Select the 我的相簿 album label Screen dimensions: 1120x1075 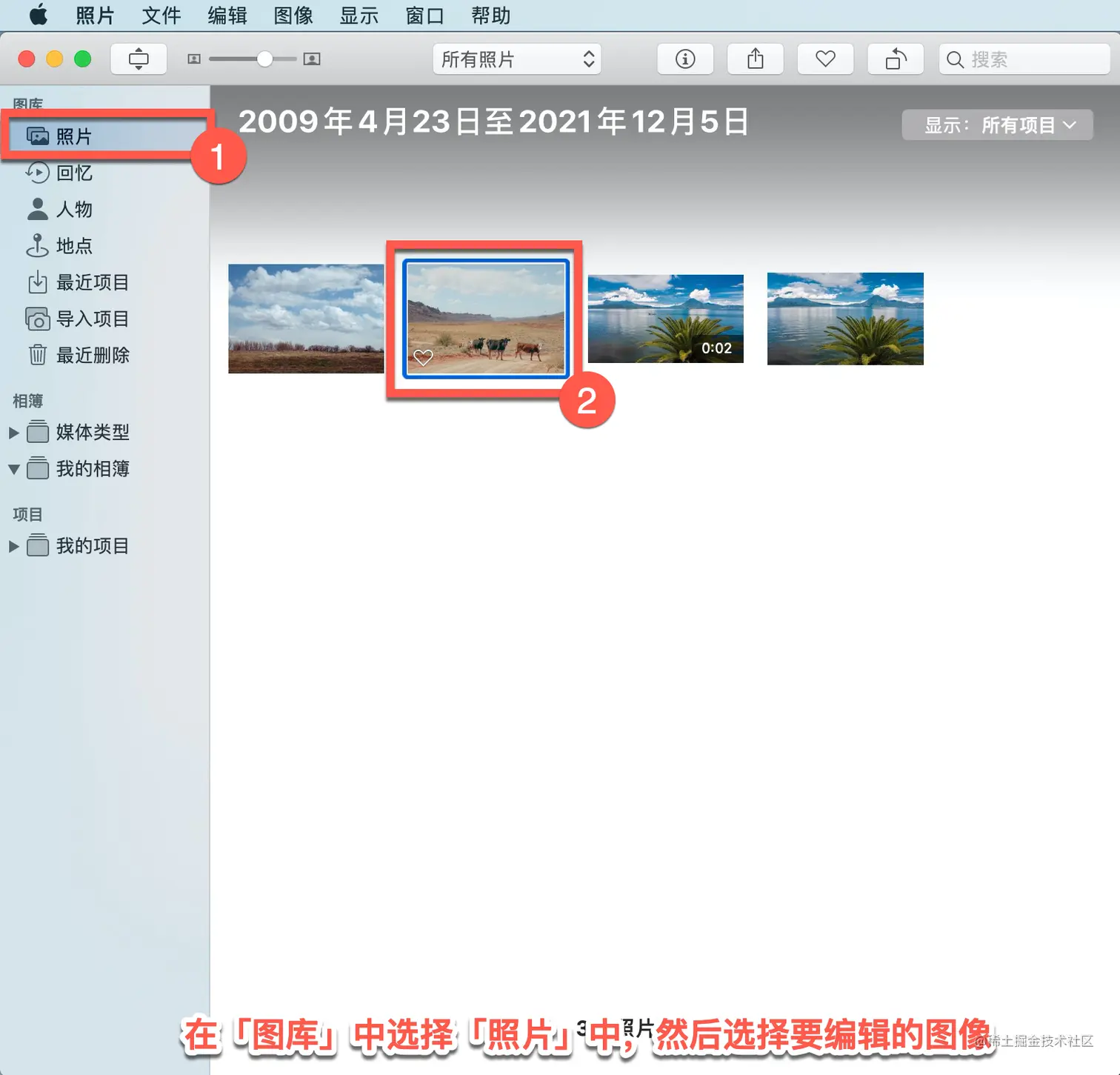click(x=93, y=469)
